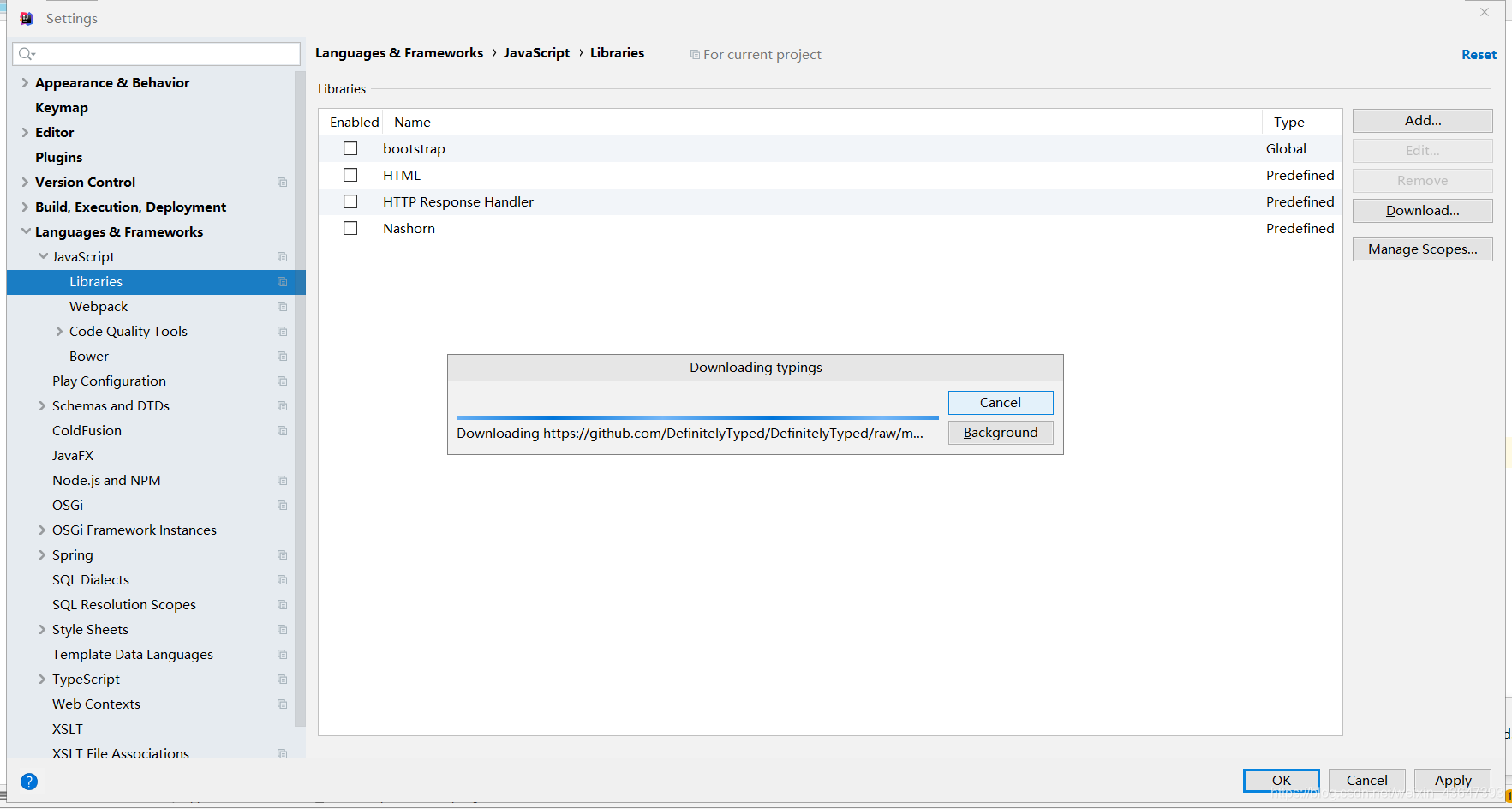Collapse Languages & Frameworks section
Screen dimensions: 1512x809
click(x=26, y=231)
